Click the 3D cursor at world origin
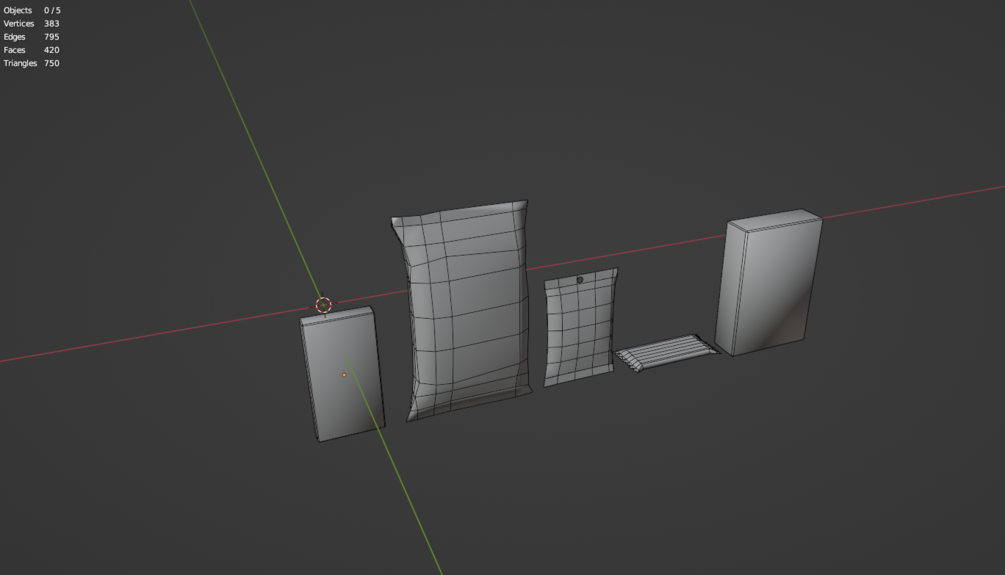 [x=324, y=305]
